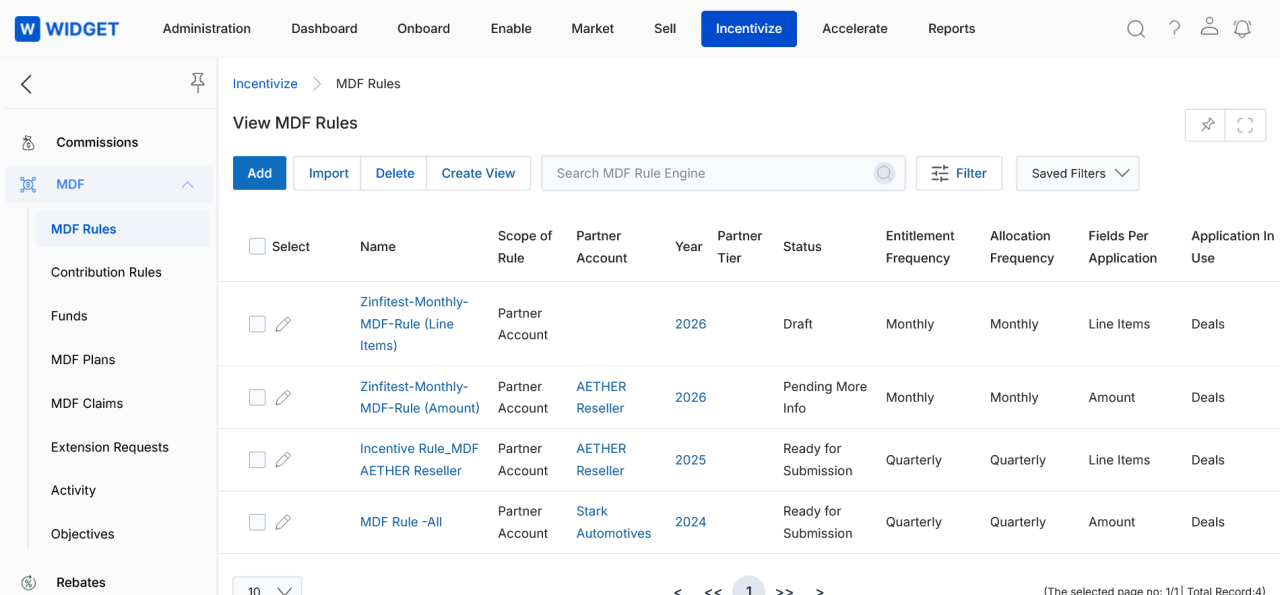
Task: Click the Incentivize breadcrumb link
Action: tap(265, 84)
